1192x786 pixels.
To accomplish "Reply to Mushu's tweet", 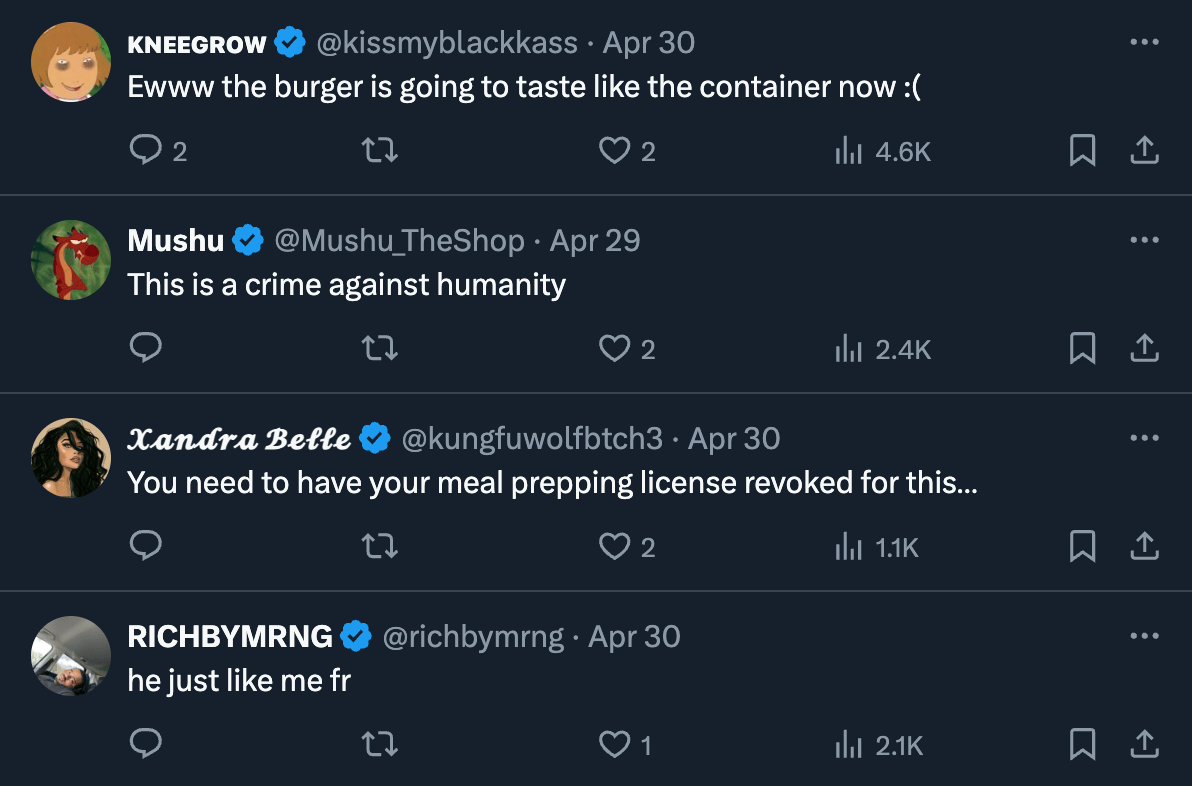I will (x=147, y=349).
